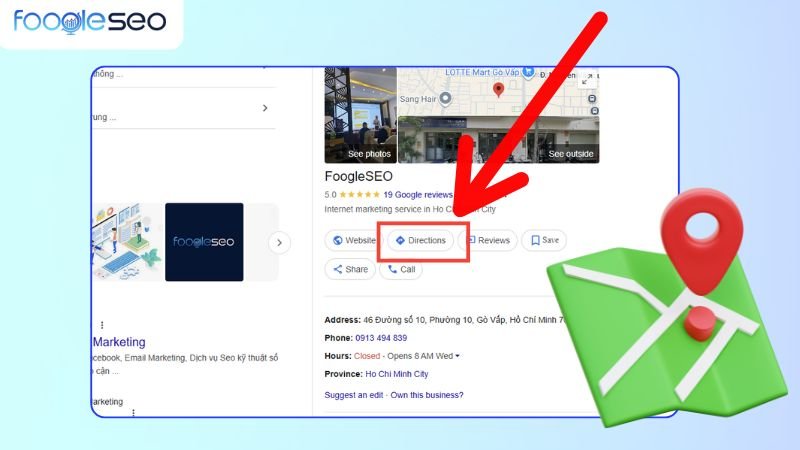800x450 pixels.
Task: Click the red map location pin
Action: pos(499,91)
